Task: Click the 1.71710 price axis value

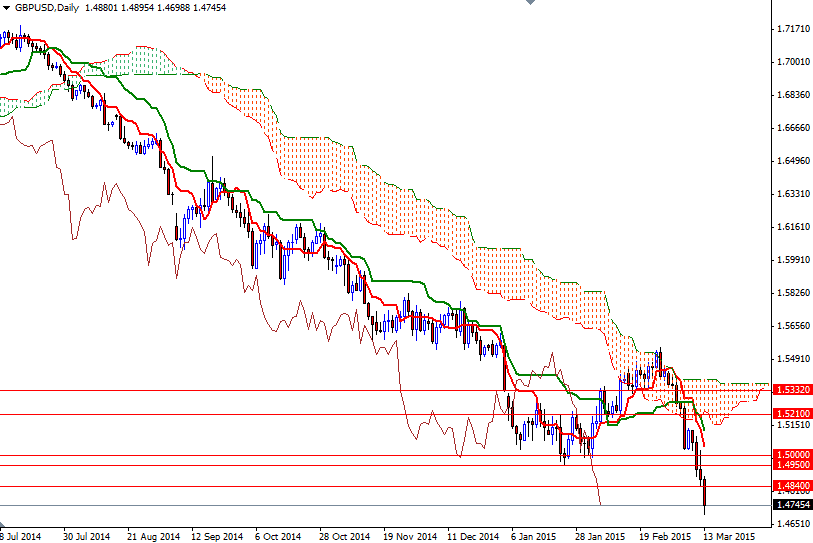Action: (793, 29)
